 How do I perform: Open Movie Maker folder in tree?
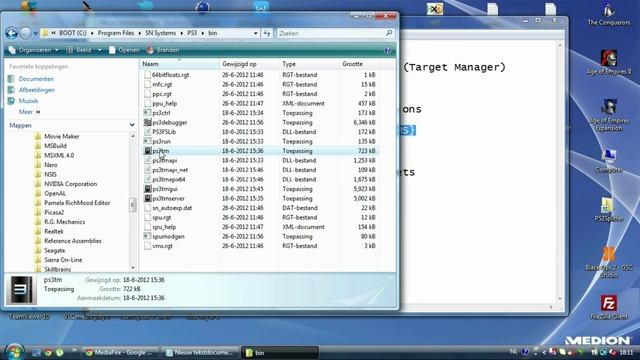tap(61, 136)
